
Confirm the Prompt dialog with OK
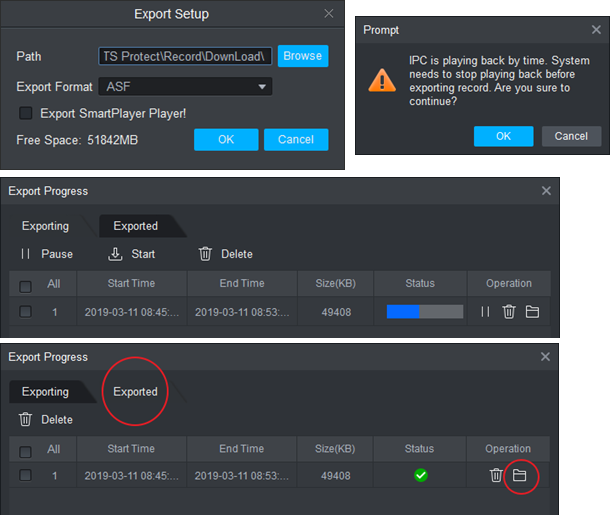pyautogui.click(x=503, y=136)
